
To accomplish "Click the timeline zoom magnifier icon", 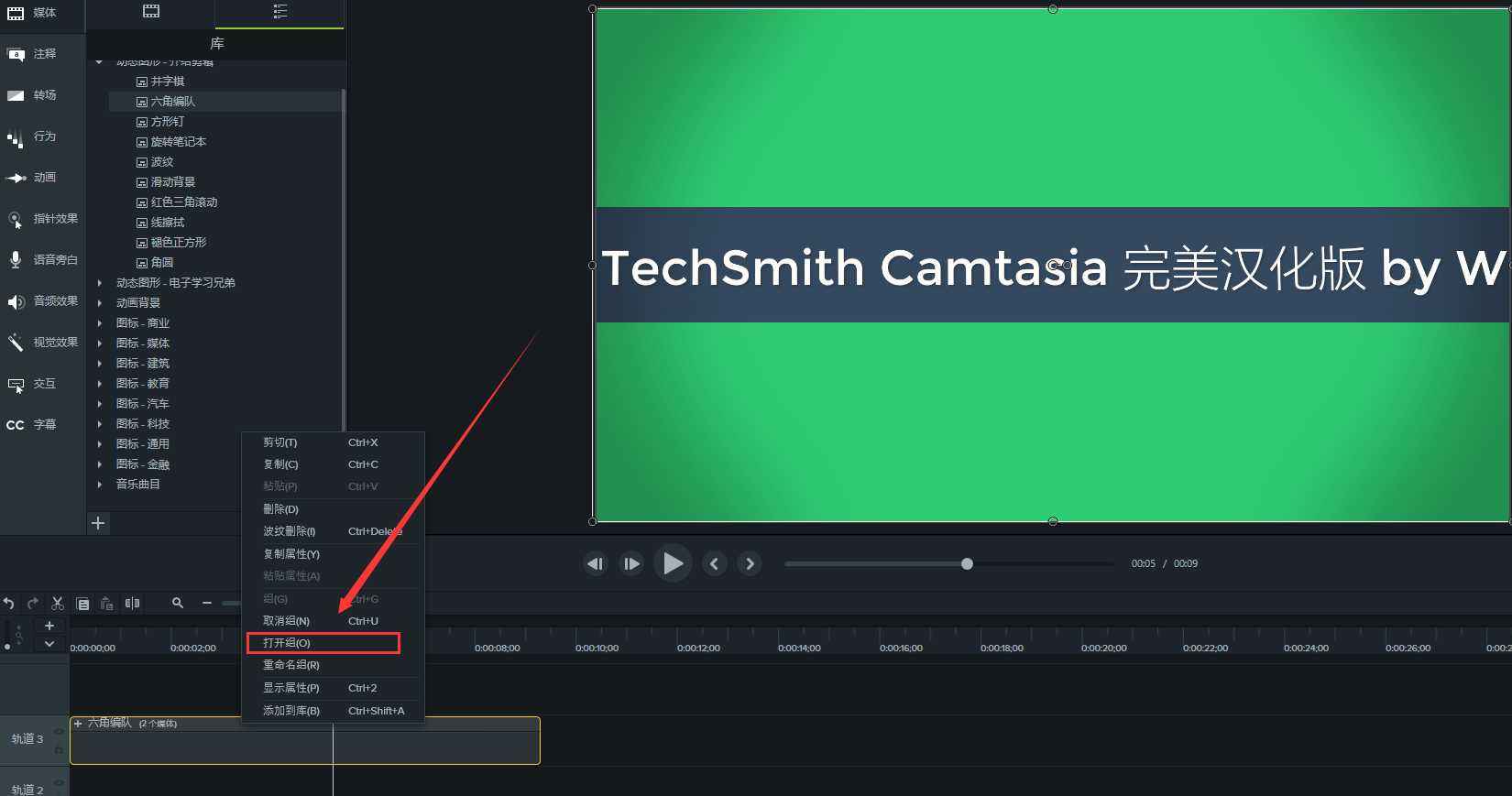I will click(178, 603).
